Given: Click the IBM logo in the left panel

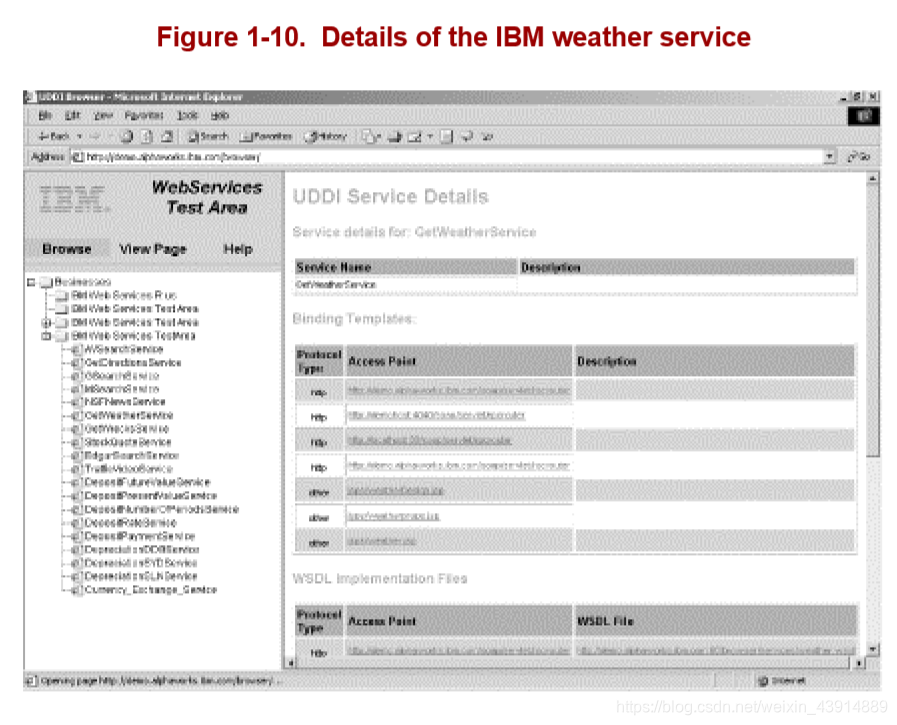Looking at the screenshot, I should (x=73, y=199).
